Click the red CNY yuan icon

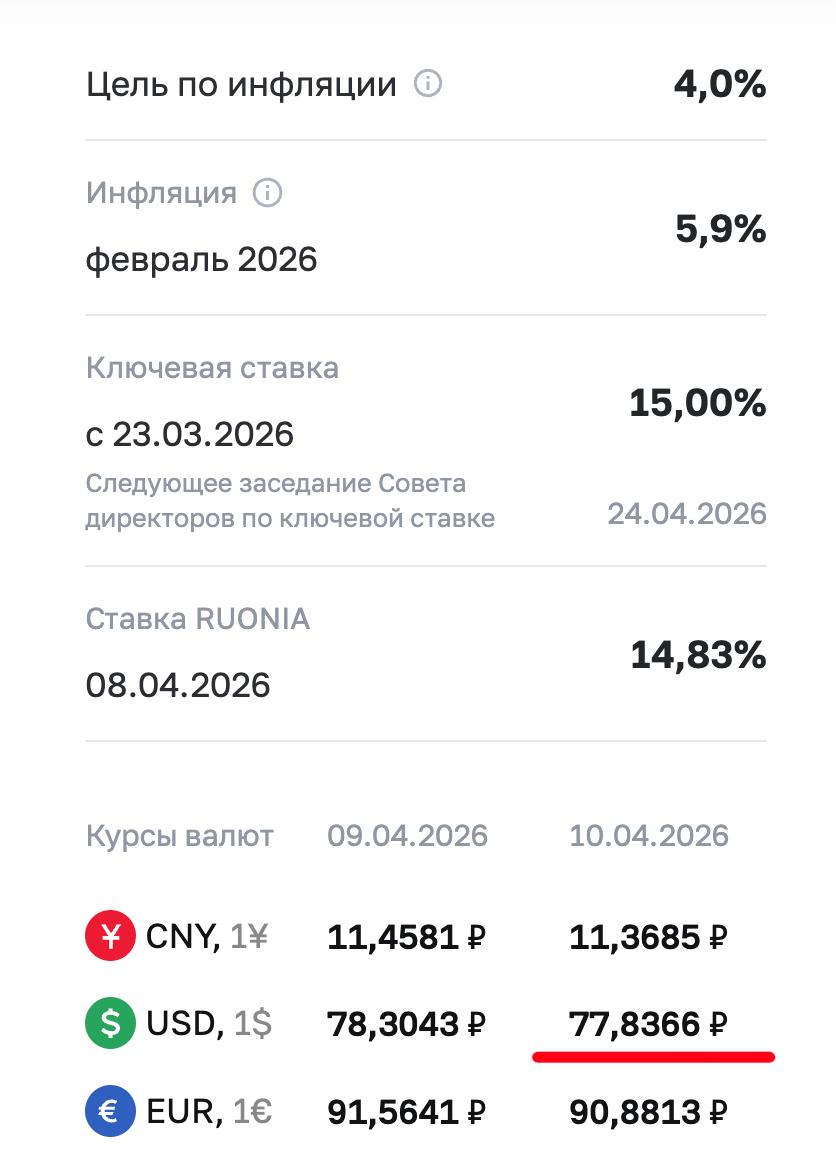(109, 937)
